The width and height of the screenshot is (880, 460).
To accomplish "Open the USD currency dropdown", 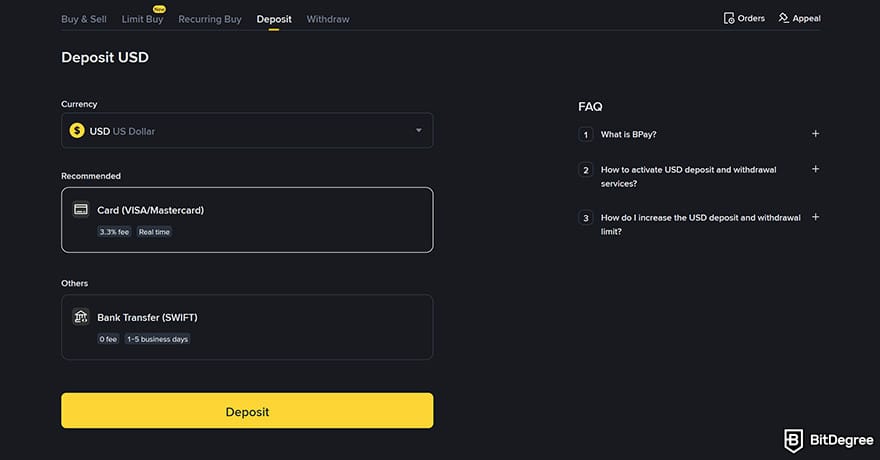I will point(247,131).
